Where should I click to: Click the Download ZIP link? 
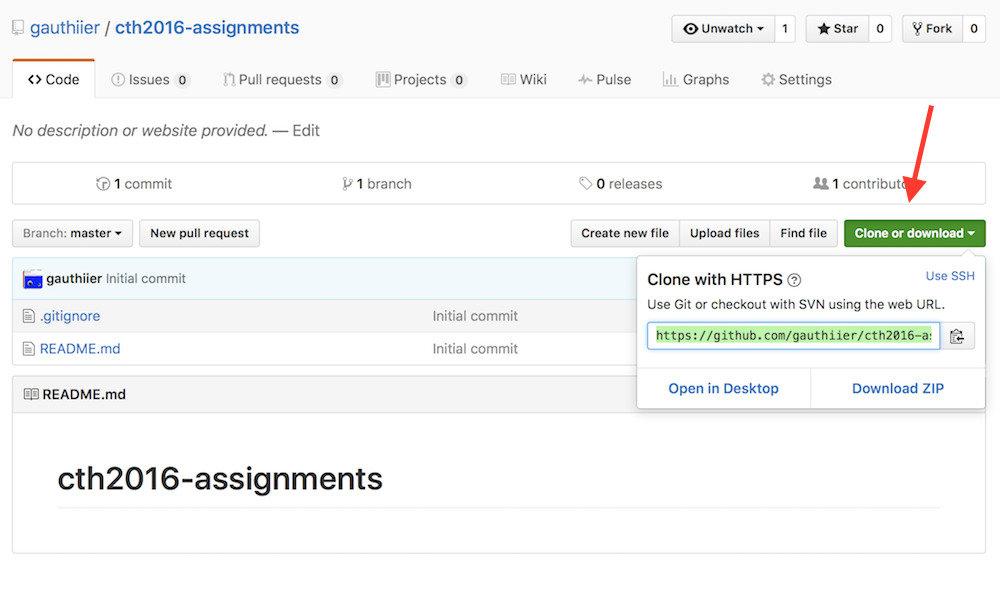point(897,388)
